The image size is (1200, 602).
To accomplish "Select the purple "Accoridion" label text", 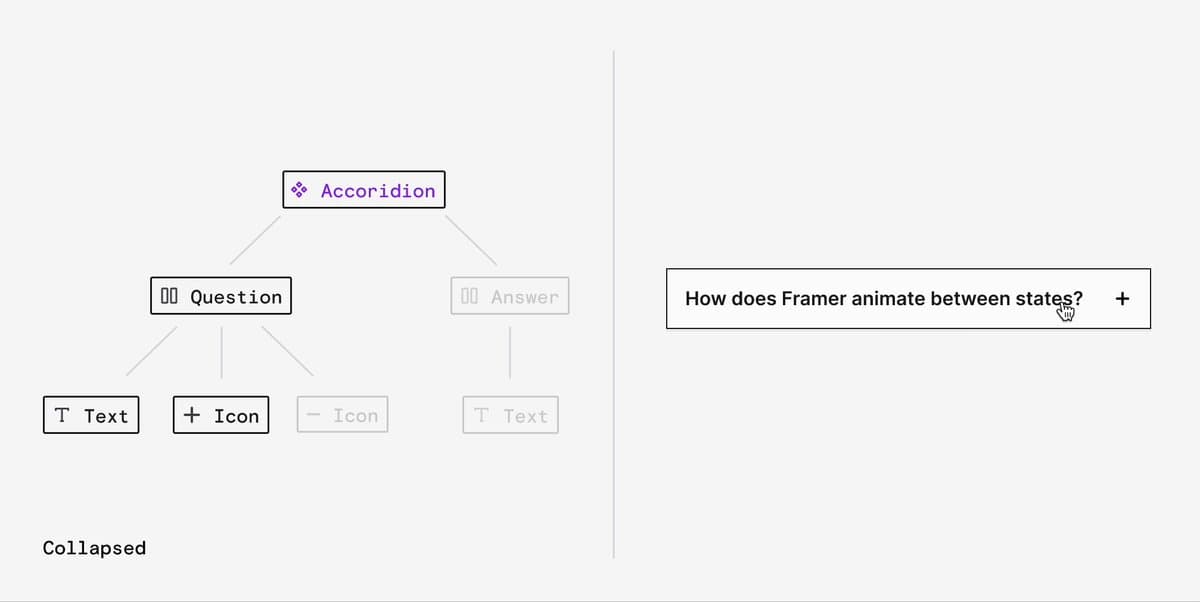I will pos(378,191).
